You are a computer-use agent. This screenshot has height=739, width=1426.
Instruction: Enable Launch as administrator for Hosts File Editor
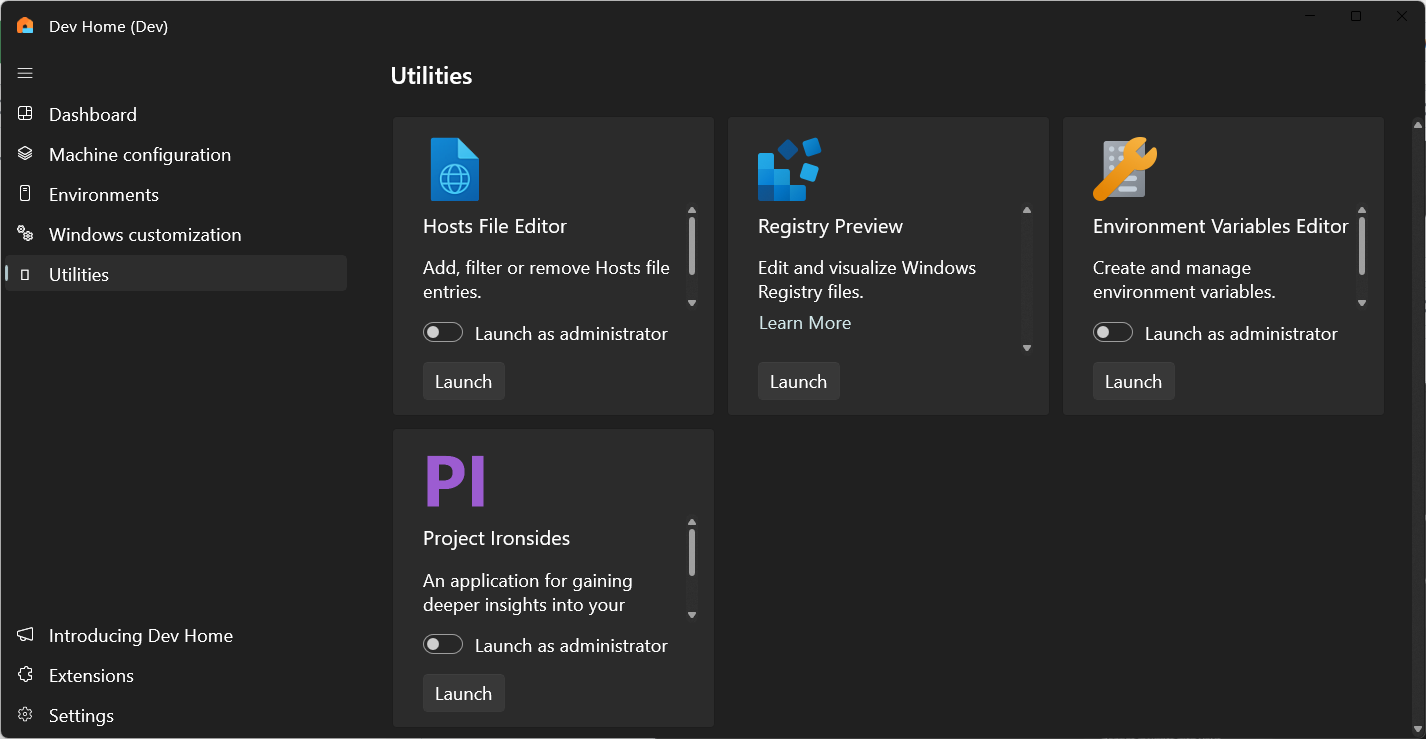point(443,333)
